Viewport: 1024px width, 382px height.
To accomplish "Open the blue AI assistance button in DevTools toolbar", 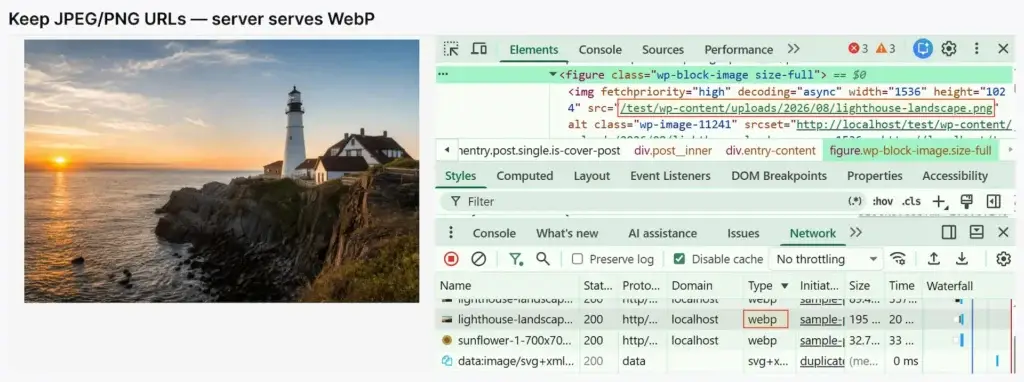I will [x=922, y=48].
